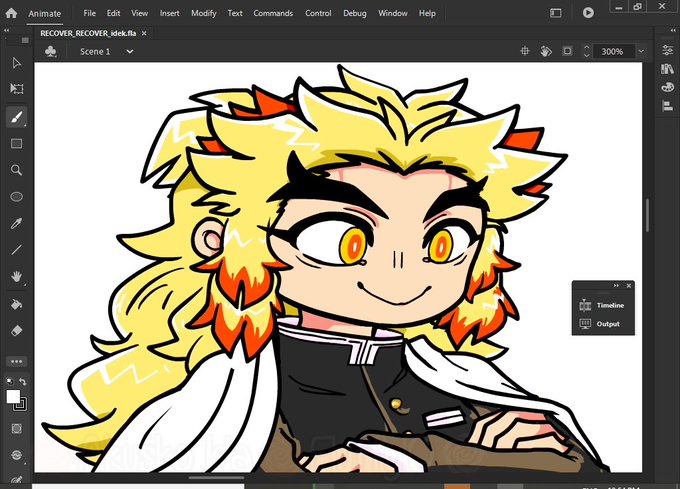Open the Edit menu
Screen dimensions: 680x489
click(x=113, y=13)
